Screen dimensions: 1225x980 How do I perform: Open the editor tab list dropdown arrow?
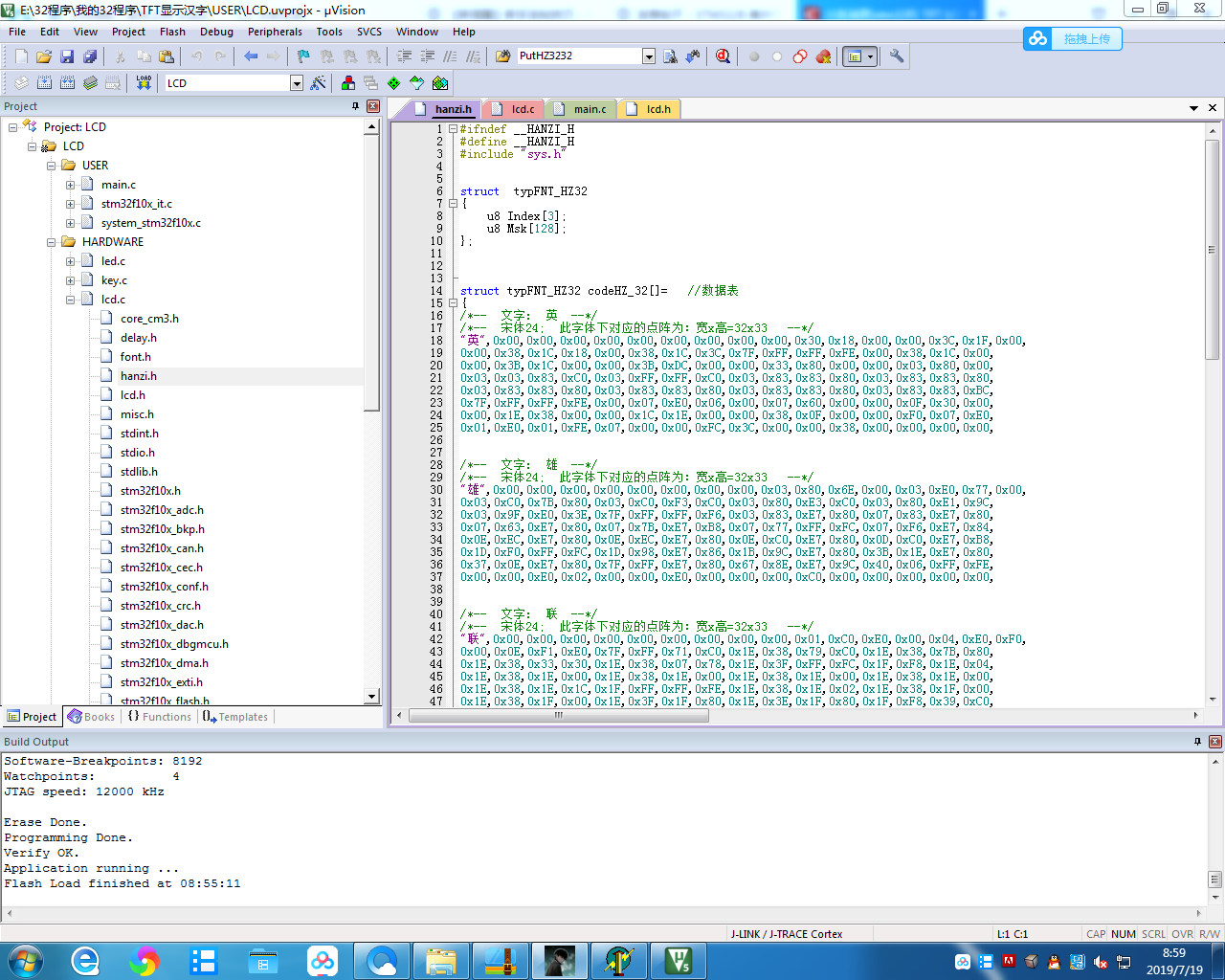pyautogui.click(x=1194, y=108)
